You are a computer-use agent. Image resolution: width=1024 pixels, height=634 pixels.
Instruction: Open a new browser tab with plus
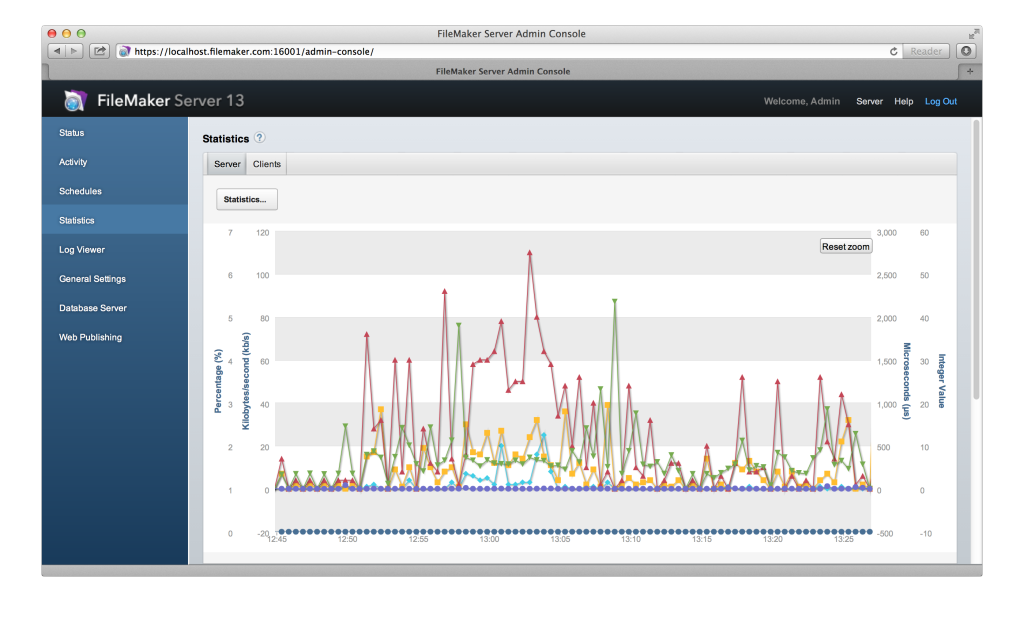coord(968,72)
